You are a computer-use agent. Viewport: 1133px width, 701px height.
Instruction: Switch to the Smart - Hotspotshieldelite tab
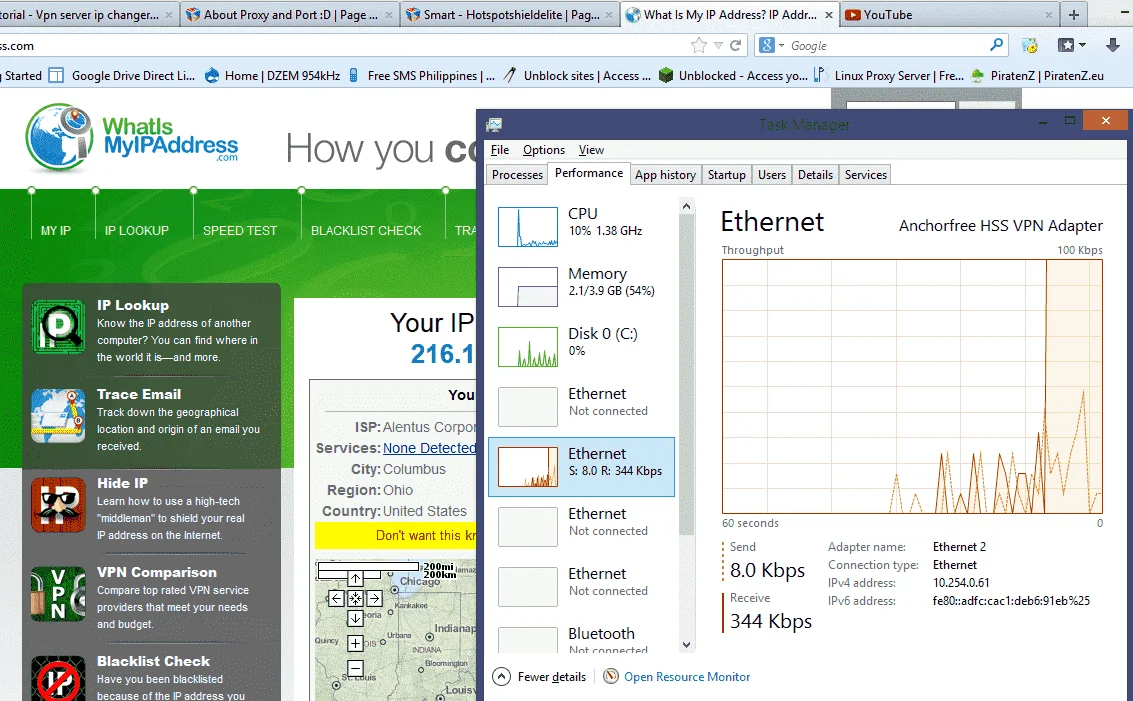click(x=510, y=14)
